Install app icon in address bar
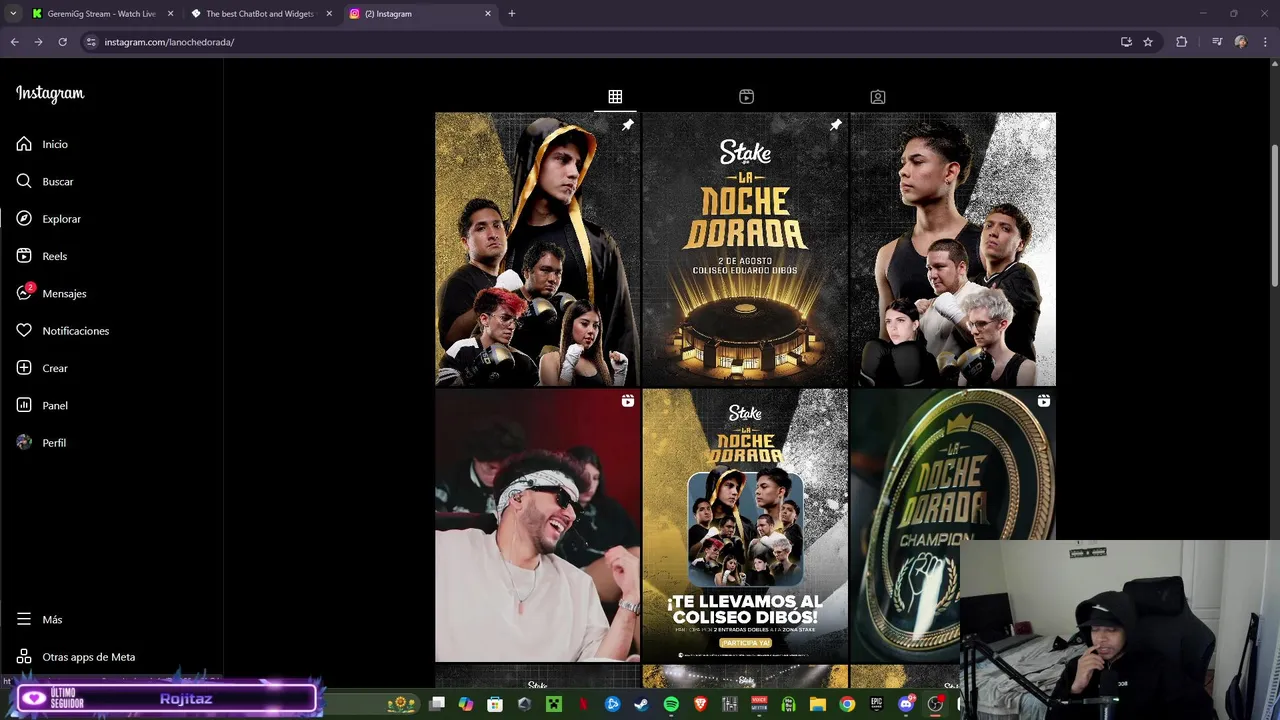 pyautogui.click(x=1126, y=42)
